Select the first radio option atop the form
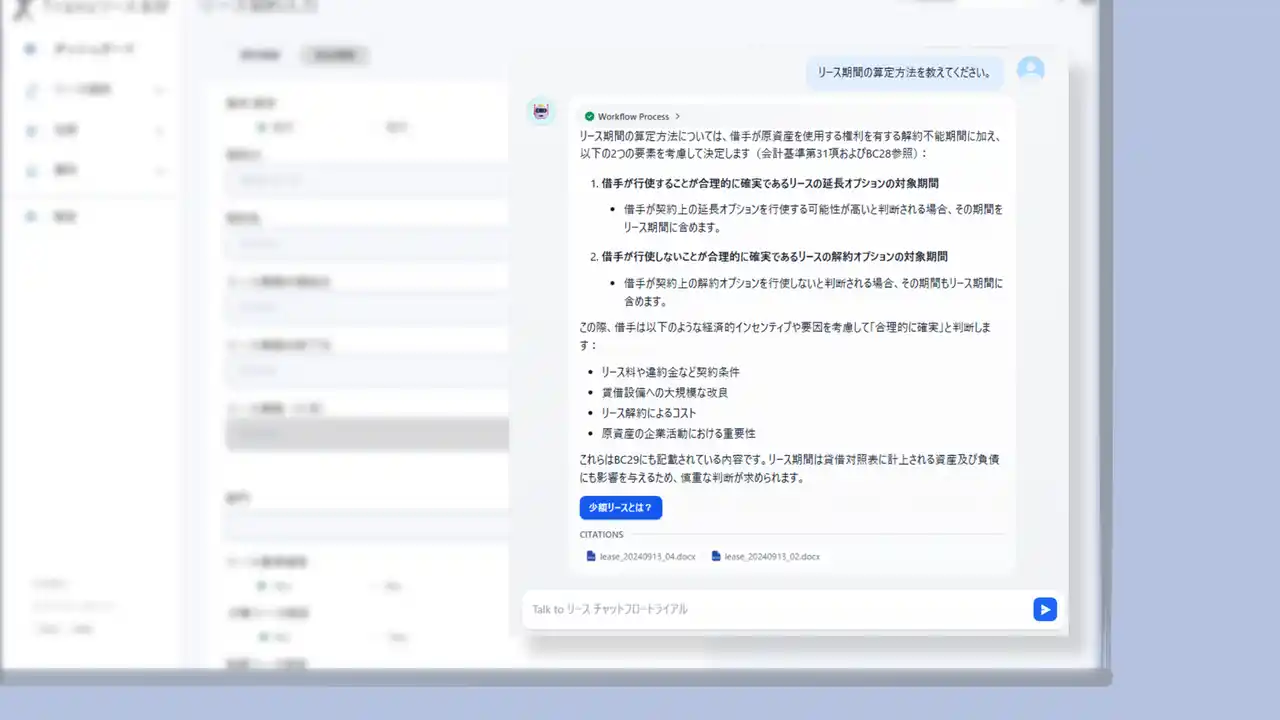Viewport: 1280px width, 720px height. pyautogui.click(x=261, y=127)
